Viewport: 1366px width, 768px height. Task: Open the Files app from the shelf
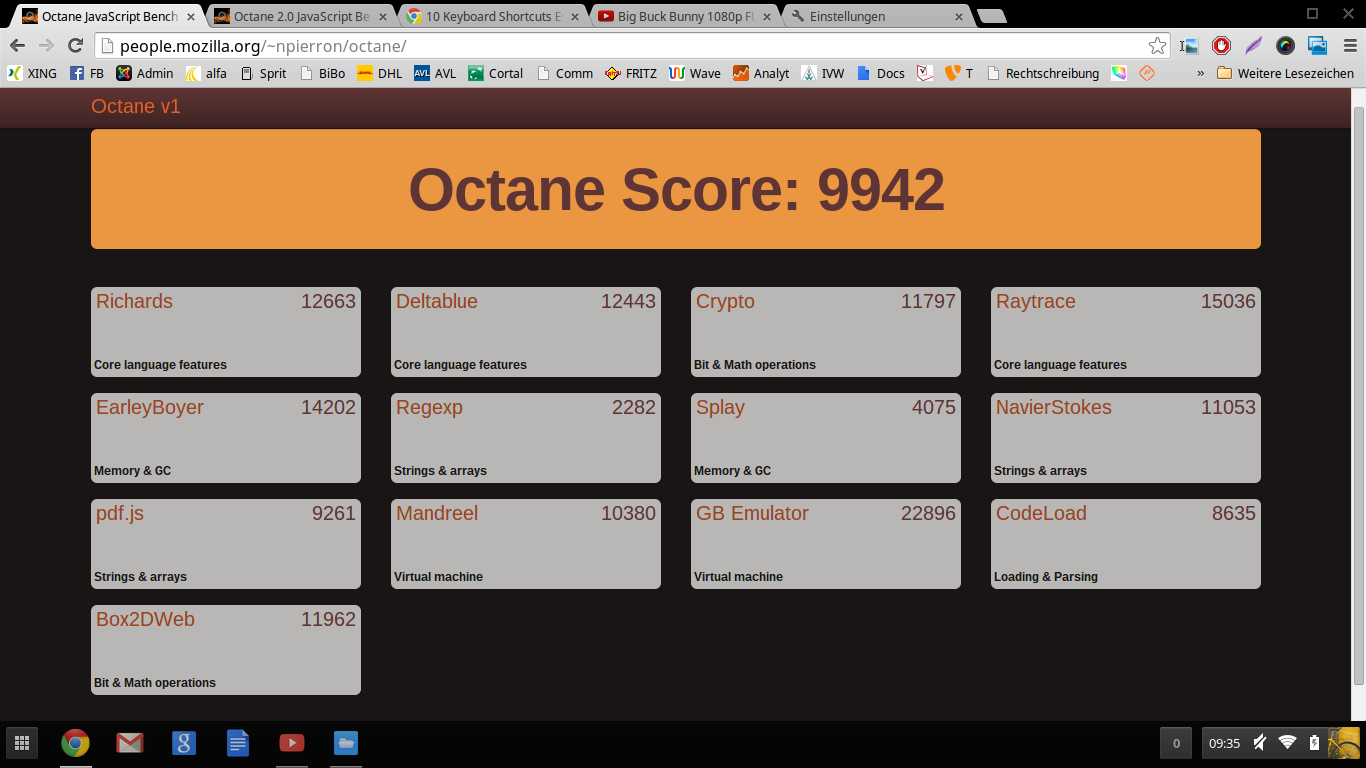click(345, 743)
